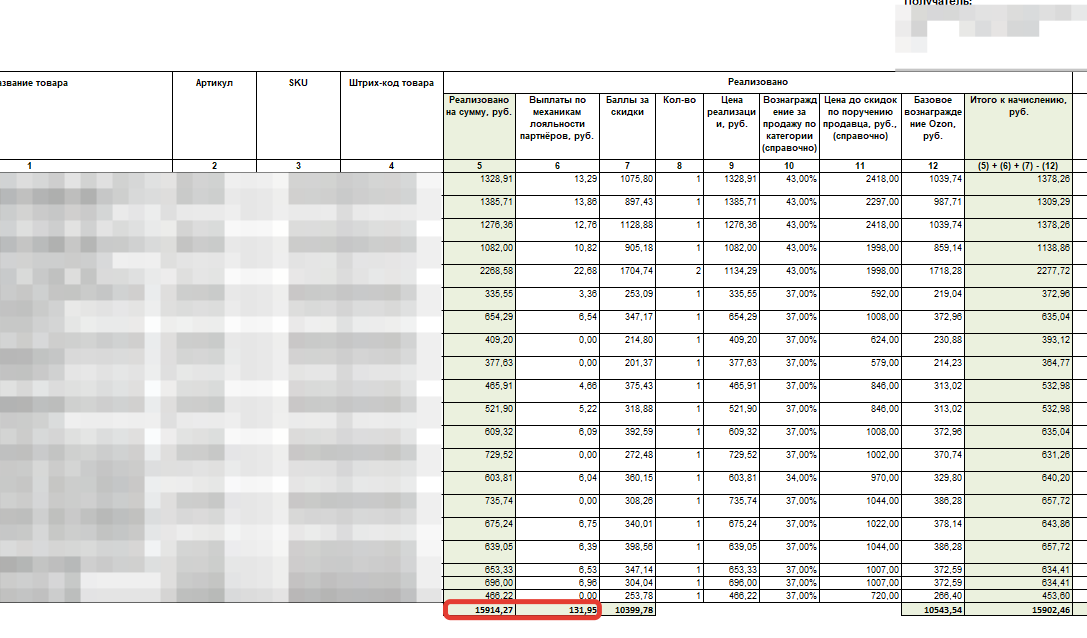Select the Базовое вознаграждение Ozon header
Image resolution: width=1087 pixels, height=638 pixels.
pos(933,118)
